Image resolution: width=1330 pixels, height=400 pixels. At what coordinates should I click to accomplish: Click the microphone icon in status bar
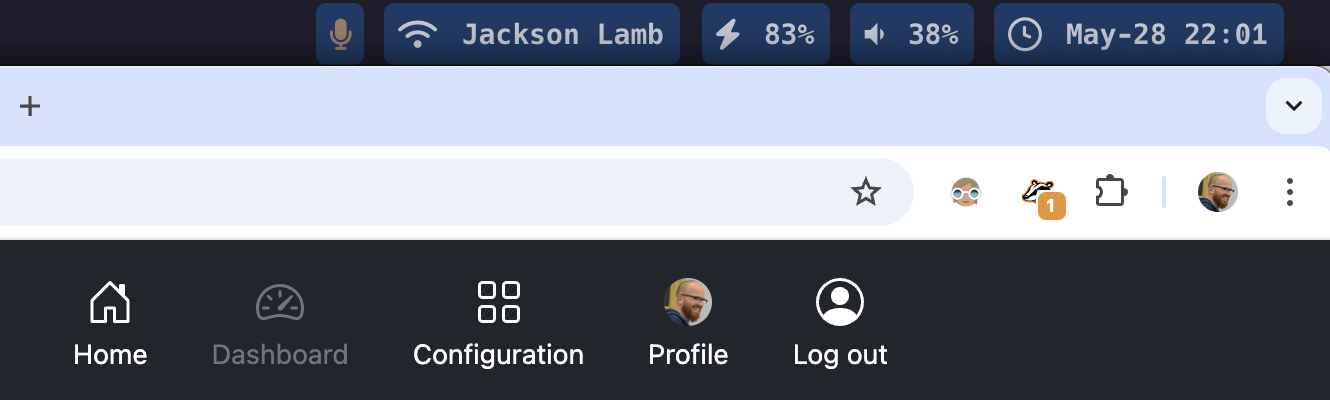pyautogui.click(x=340, y=34)
